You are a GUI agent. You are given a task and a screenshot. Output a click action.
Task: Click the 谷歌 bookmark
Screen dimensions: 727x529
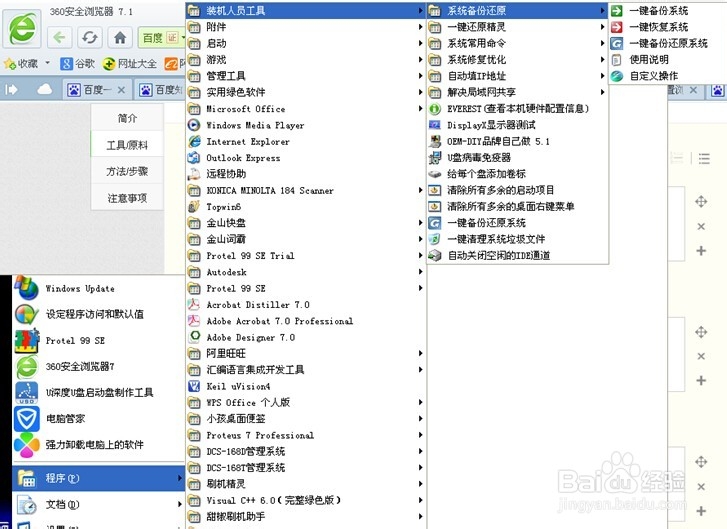(x=77, y=64)
